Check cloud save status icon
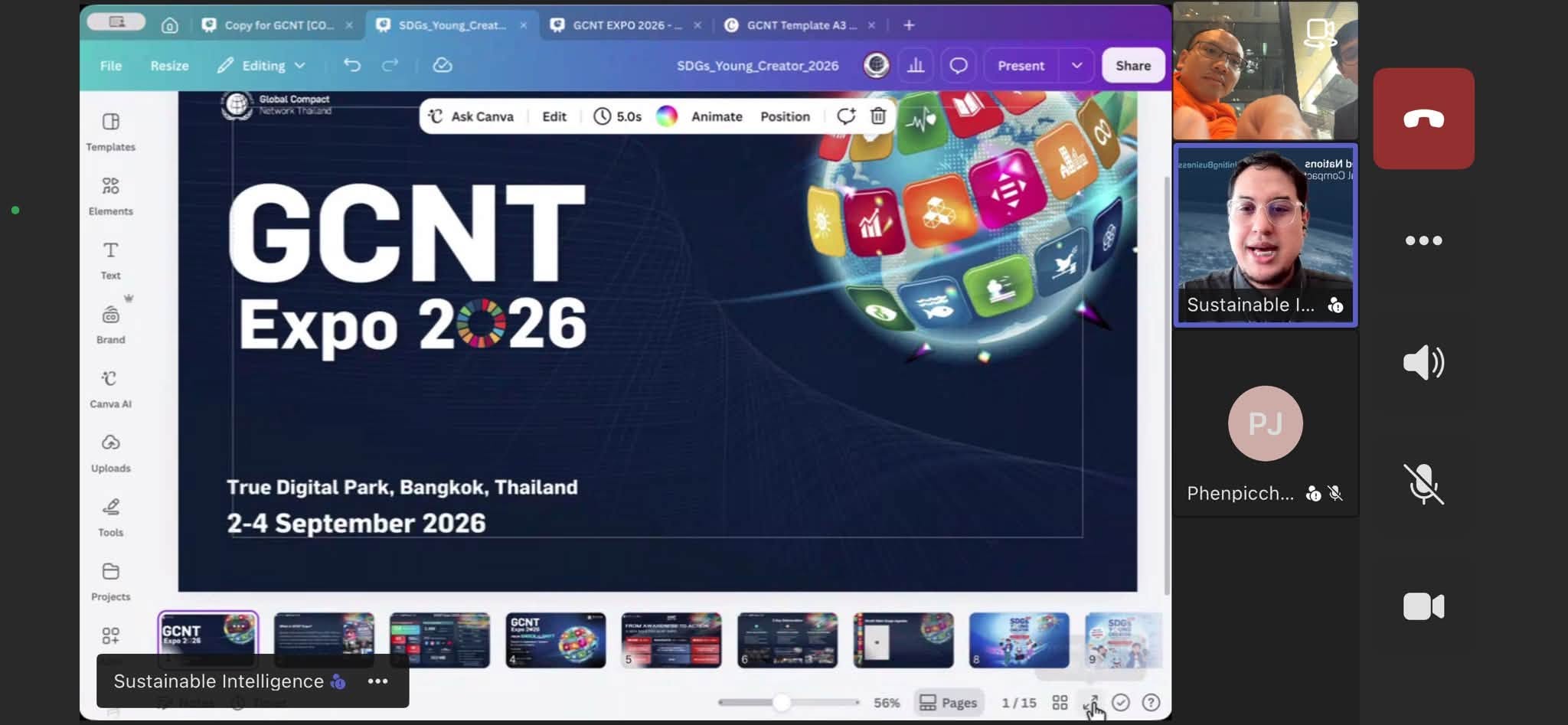This screenshot has height=725, width=1568. (x=443, y=65)
